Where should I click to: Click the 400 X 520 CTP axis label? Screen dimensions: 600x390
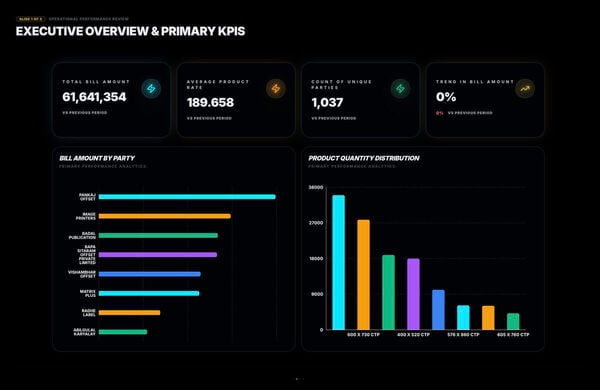click(413, 335)
